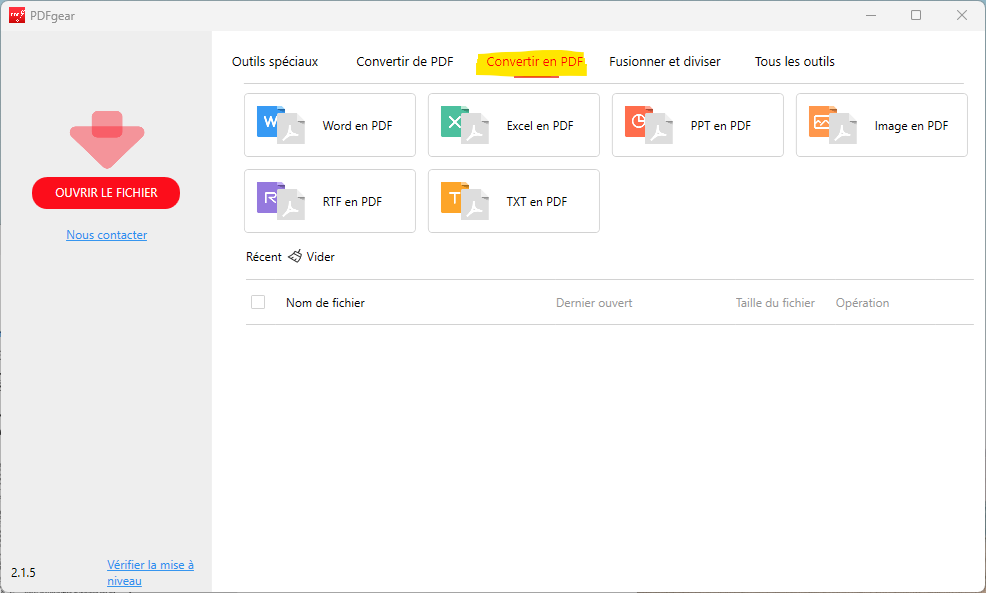Close the PDFgear window
This screenshot has height=593, width=986.
click(x=961, y=15)
